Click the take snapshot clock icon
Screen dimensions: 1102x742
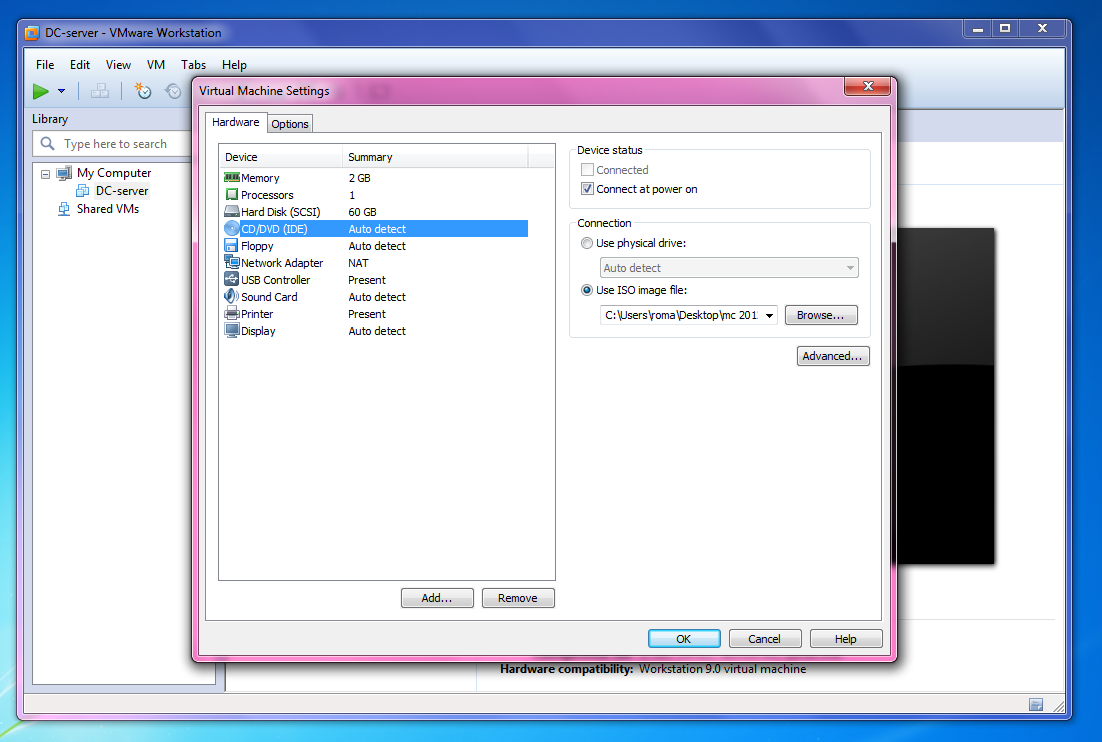[x=143, y=91]
